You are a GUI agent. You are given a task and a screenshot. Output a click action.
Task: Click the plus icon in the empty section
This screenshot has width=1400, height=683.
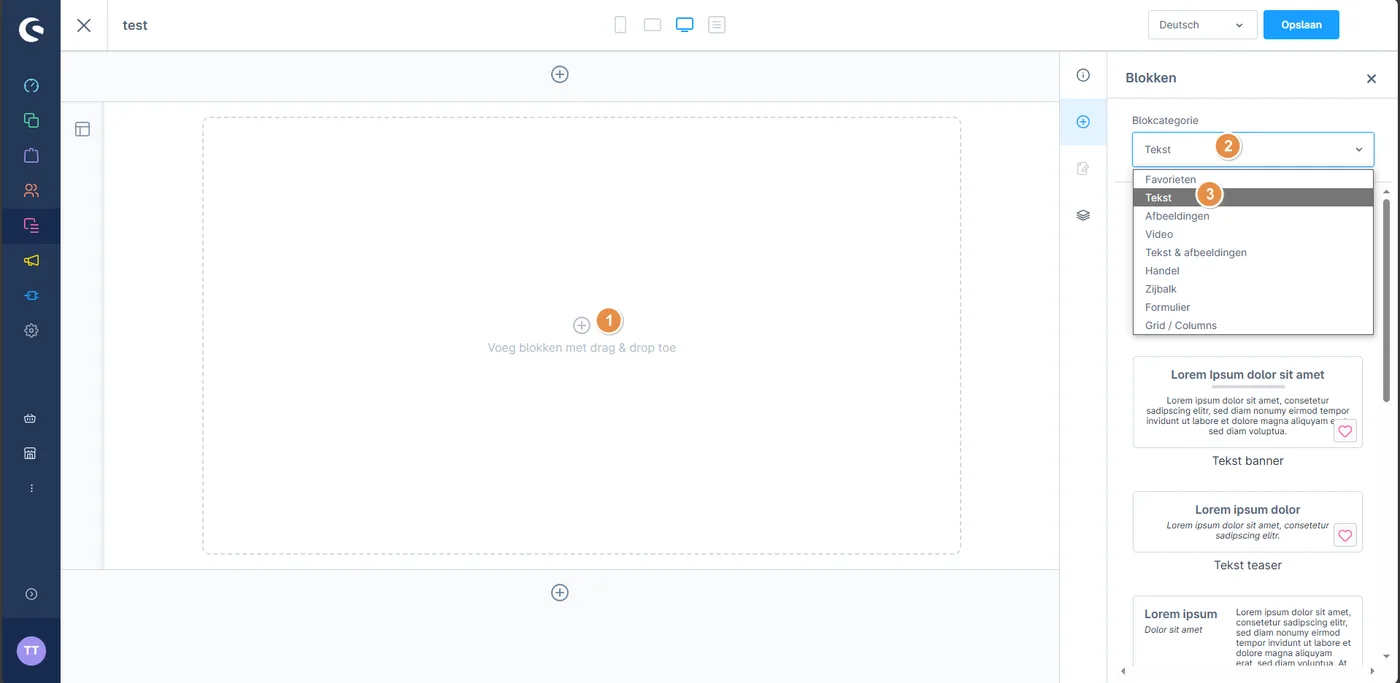[581, 325]
